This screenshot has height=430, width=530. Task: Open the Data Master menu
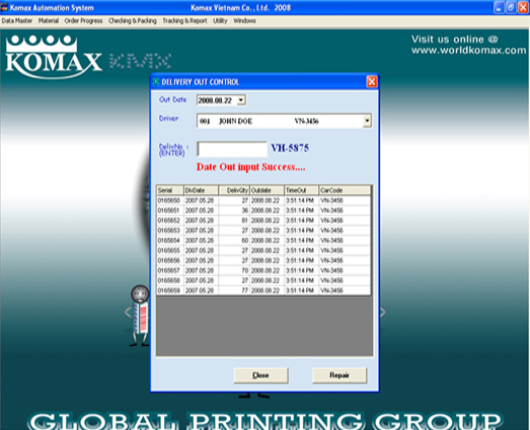17,21
